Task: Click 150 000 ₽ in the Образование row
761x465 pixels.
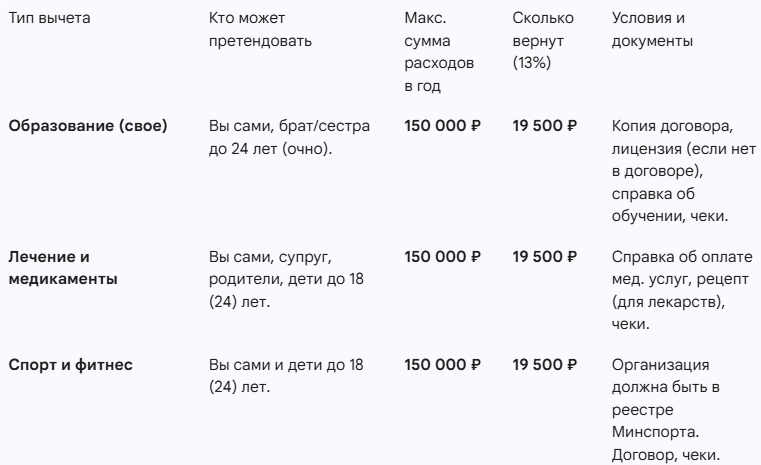Action: coord(443,126)
